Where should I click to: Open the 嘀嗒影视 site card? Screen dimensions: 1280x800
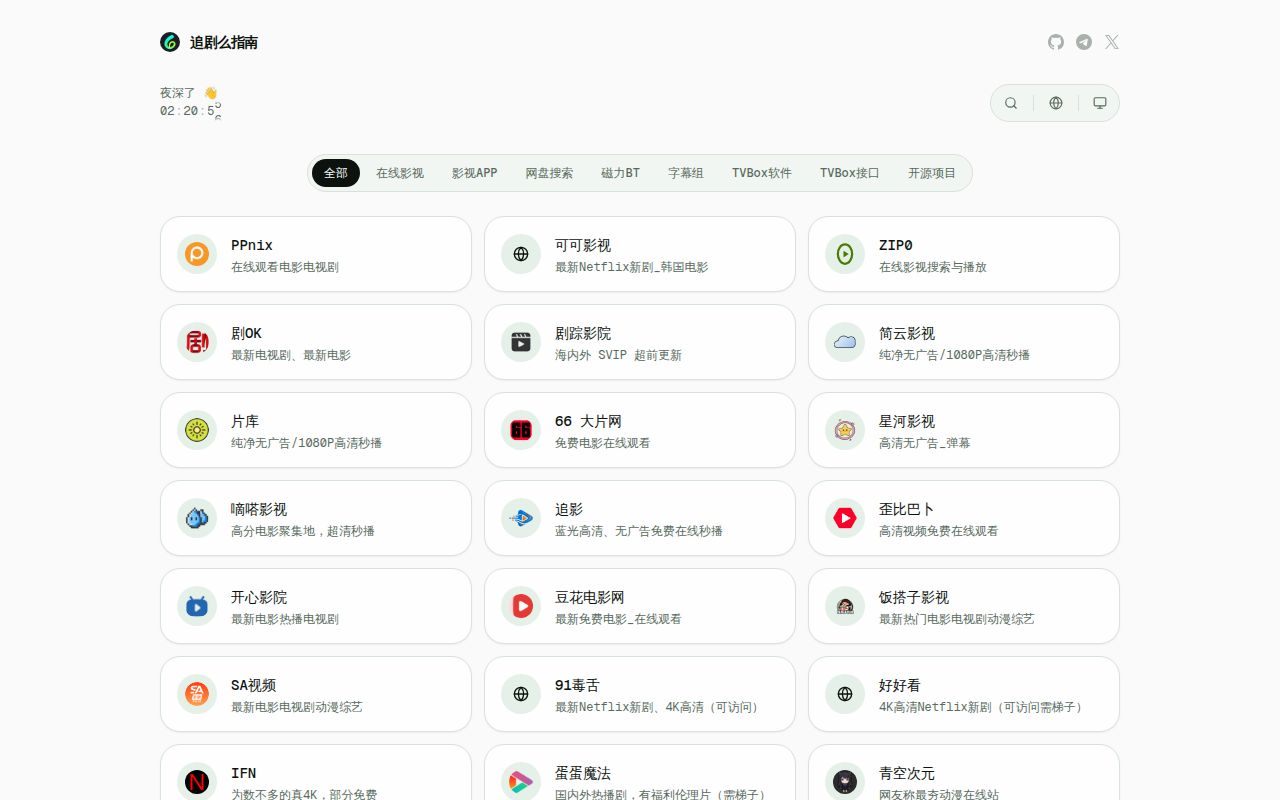click(x=316, y=518)
